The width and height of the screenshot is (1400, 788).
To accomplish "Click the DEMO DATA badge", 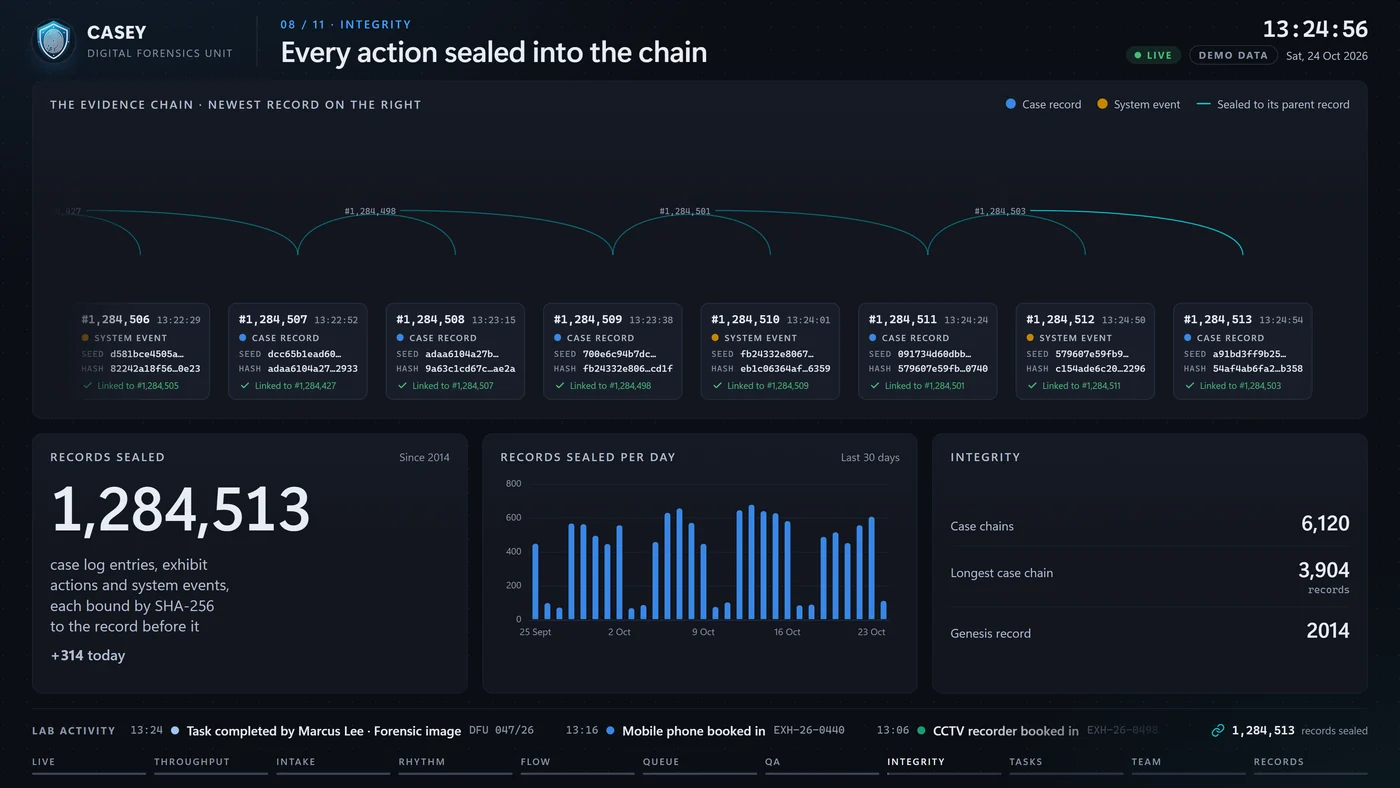I will [1233, 56].
